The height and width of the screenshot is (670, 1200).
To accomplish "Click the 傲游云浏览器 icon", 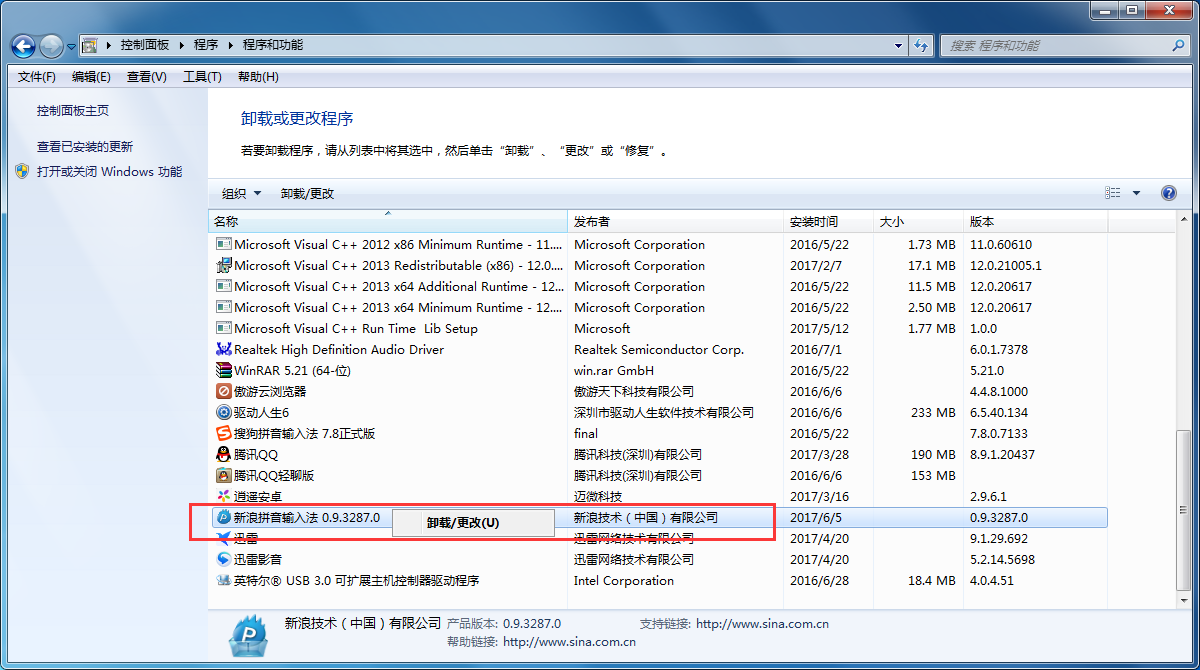I will tap(224, 392).
